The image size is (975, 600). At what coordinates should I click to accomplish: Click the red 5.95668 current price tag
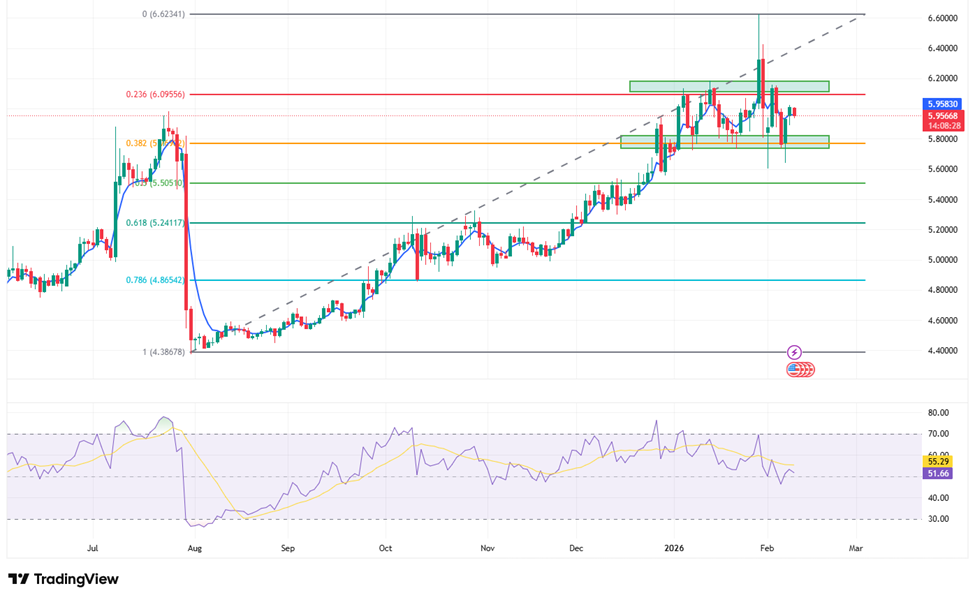click(943, 116)
